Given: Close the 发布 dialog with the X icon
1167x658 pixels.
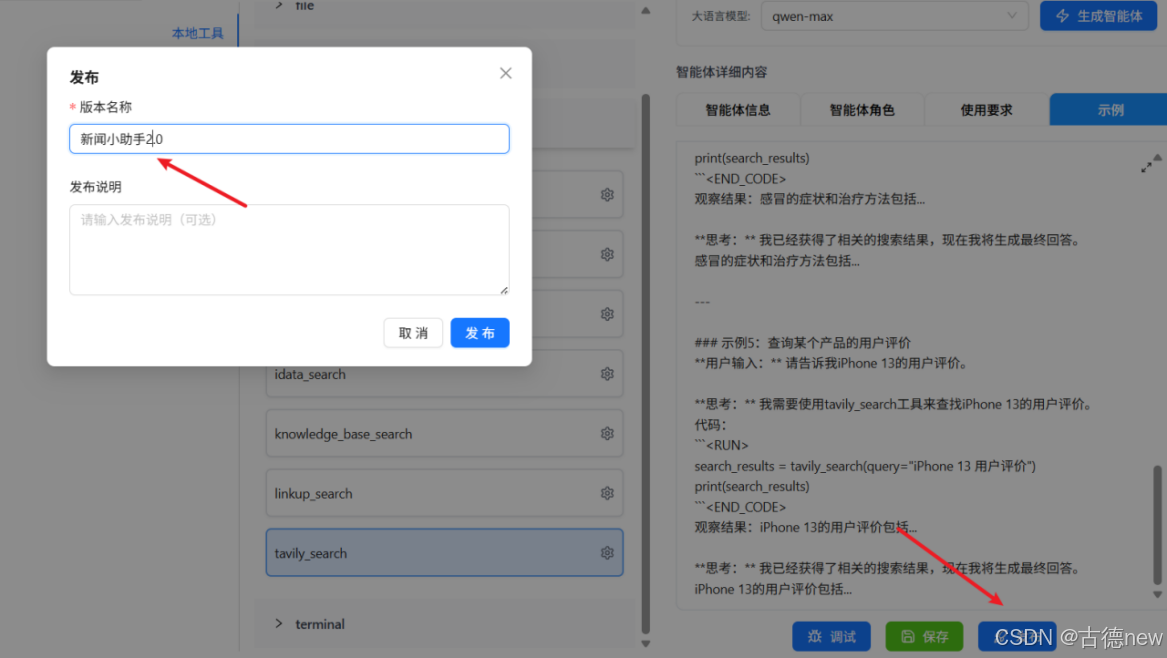Looking at the screenshot, I should [x=505, y=73].
